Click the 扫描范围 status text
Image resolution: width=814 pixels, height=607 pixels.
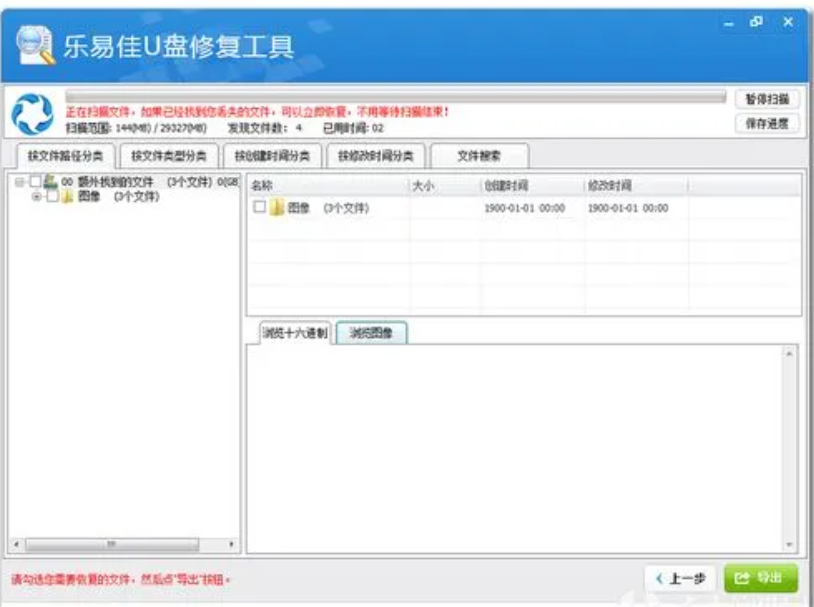136,128
